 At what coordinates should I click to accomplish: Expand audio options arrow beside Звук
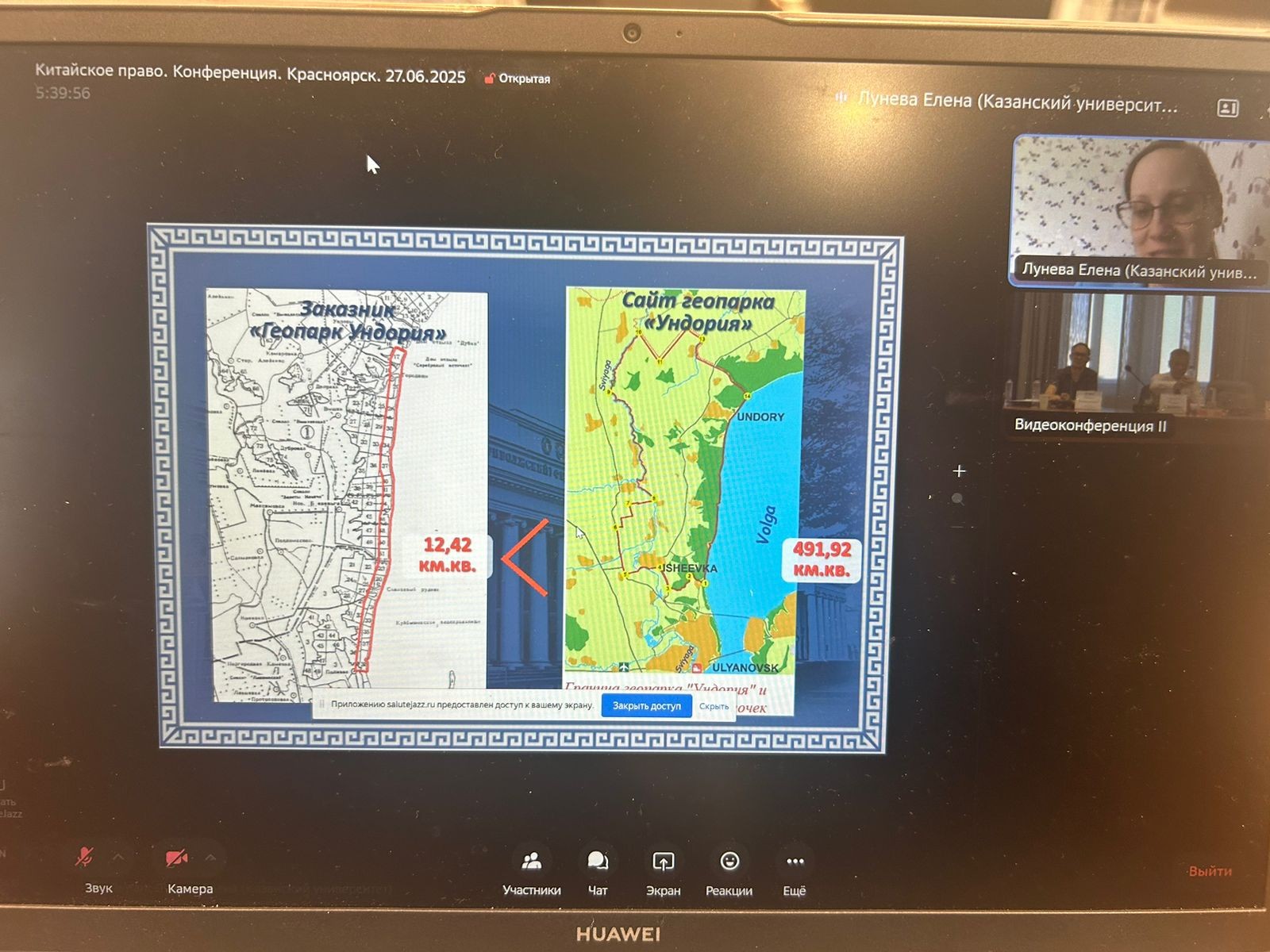[x=119, y=857]
